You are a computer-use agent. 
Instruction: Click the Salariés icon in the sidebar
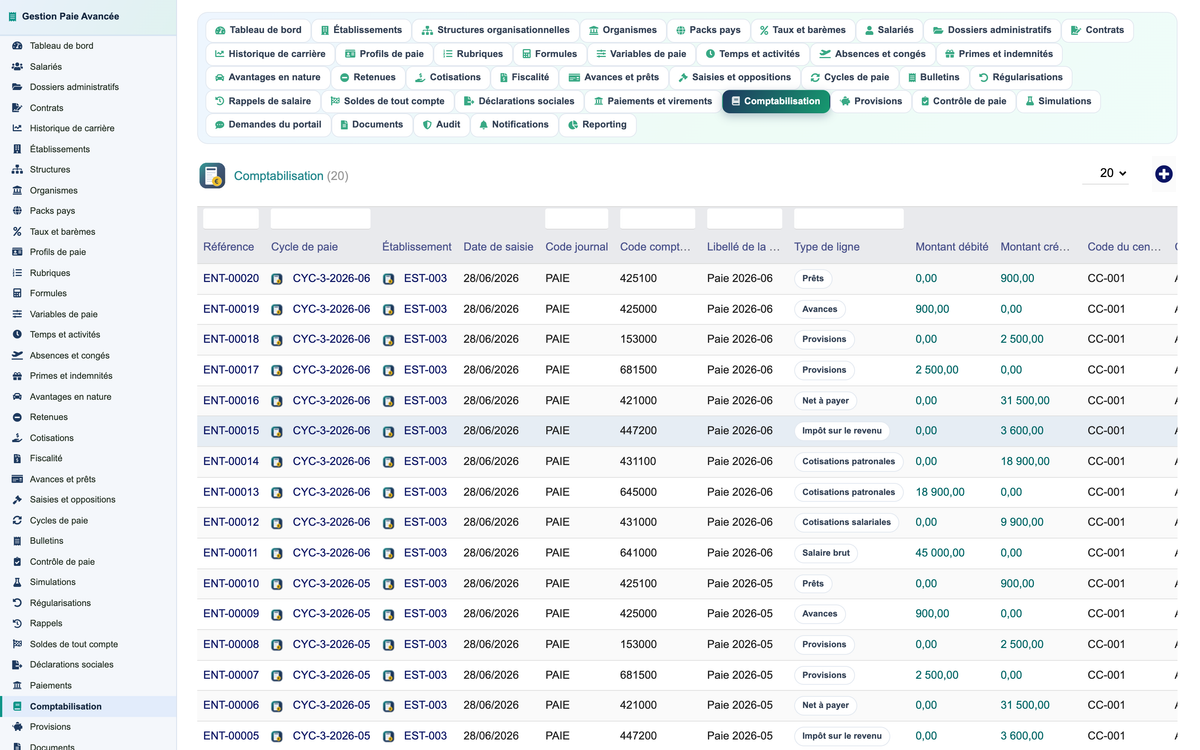(x=17, y=67)
